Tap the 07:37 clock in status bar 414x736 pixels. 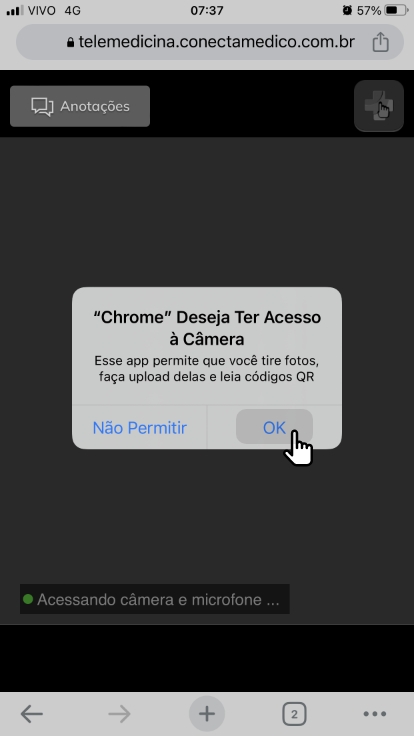207,10
